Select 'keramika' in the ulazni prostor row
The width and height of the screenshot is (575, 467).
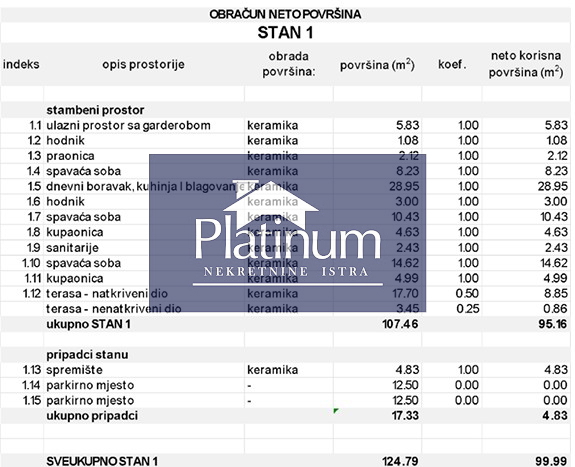(272, 125)
